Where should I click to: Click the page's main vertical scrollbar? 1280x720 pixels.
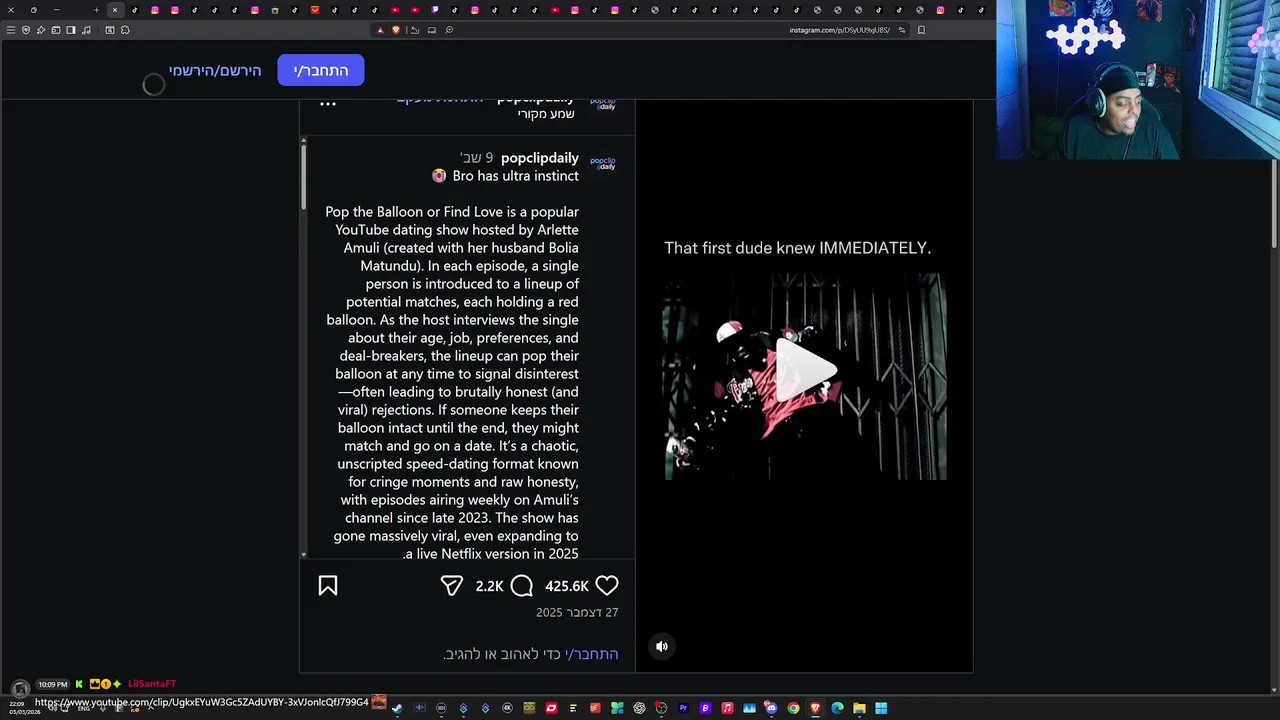click(x=1274, y=204)
